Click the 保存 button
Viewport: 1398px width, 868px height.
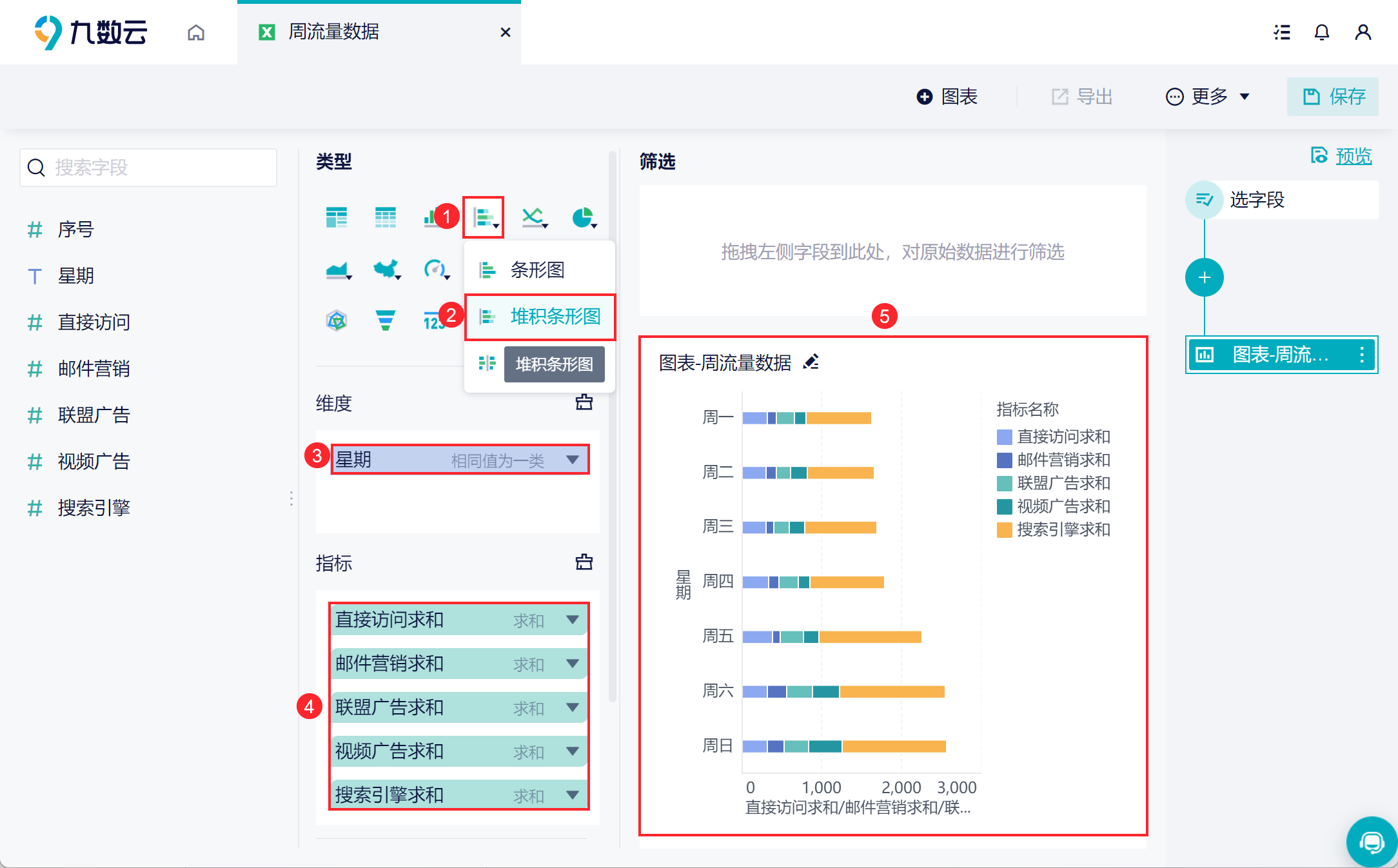coord(1332,97)
